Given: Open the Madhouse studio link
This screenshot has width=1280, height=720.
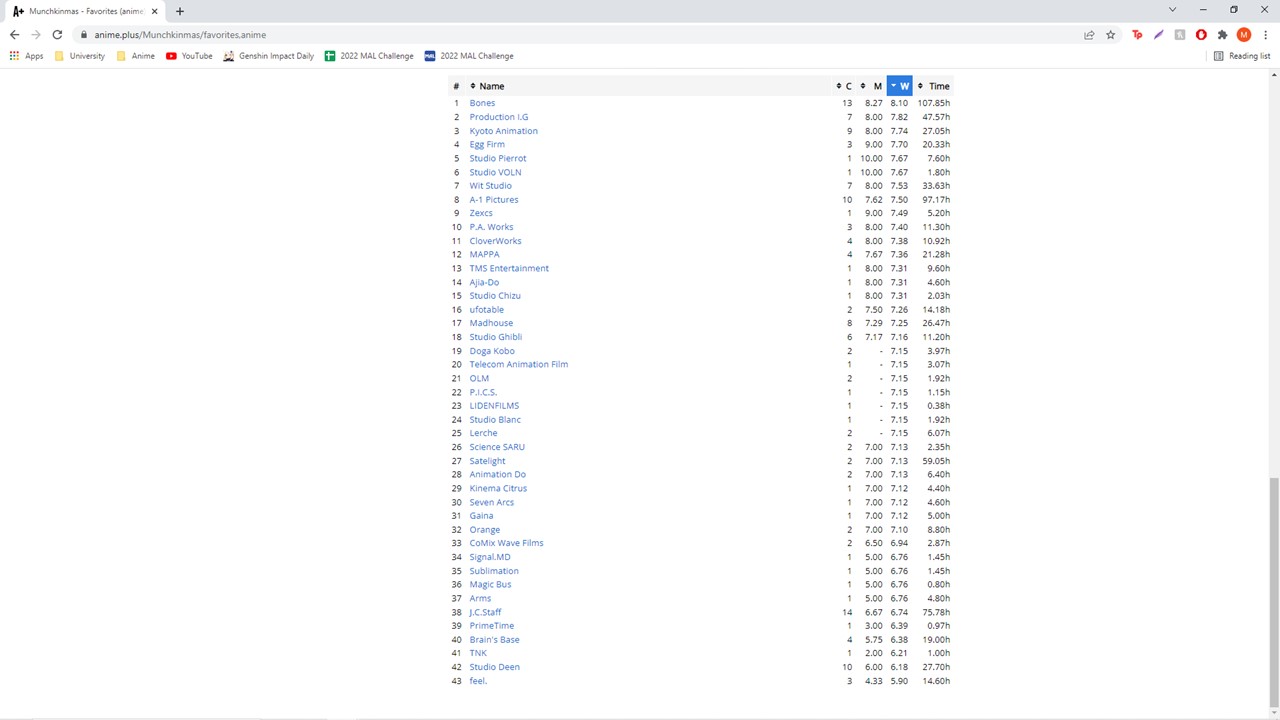Looking at the screenshot, I should [x=491, y=323].
